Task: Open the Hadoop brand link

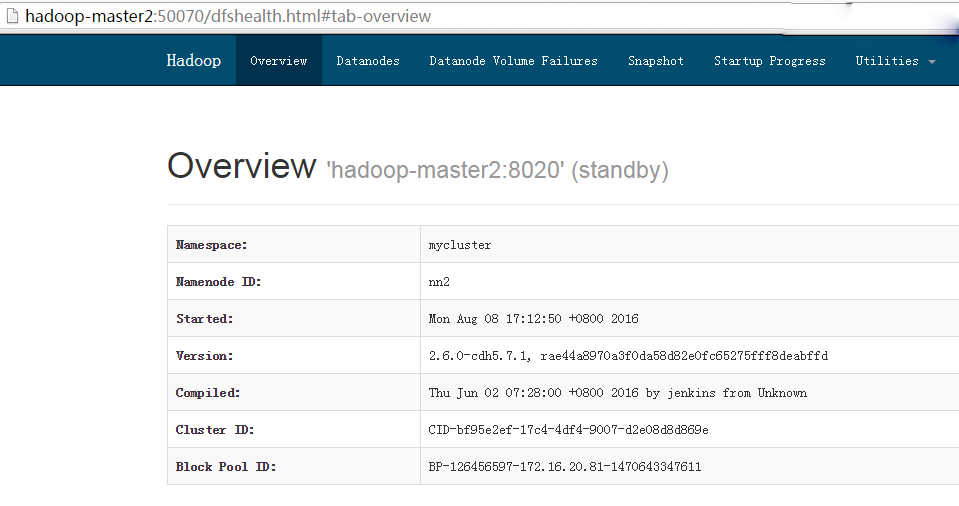Action: pyautogui.click(x=193, y=61)
